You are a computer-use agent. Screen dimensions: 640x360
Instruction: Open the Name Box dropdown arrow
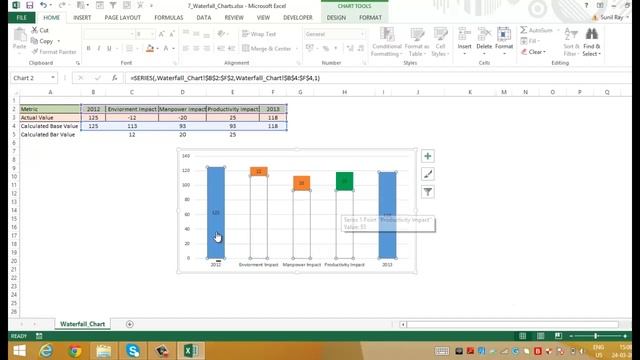53,78
